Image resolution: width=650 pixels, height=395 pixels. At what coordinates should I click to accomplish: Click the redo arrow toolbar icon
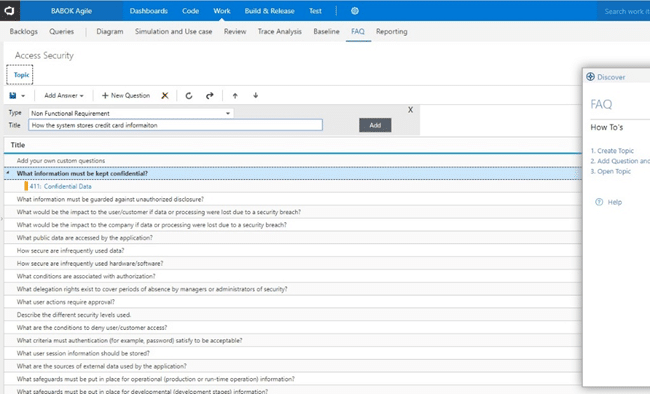point(210,96)
